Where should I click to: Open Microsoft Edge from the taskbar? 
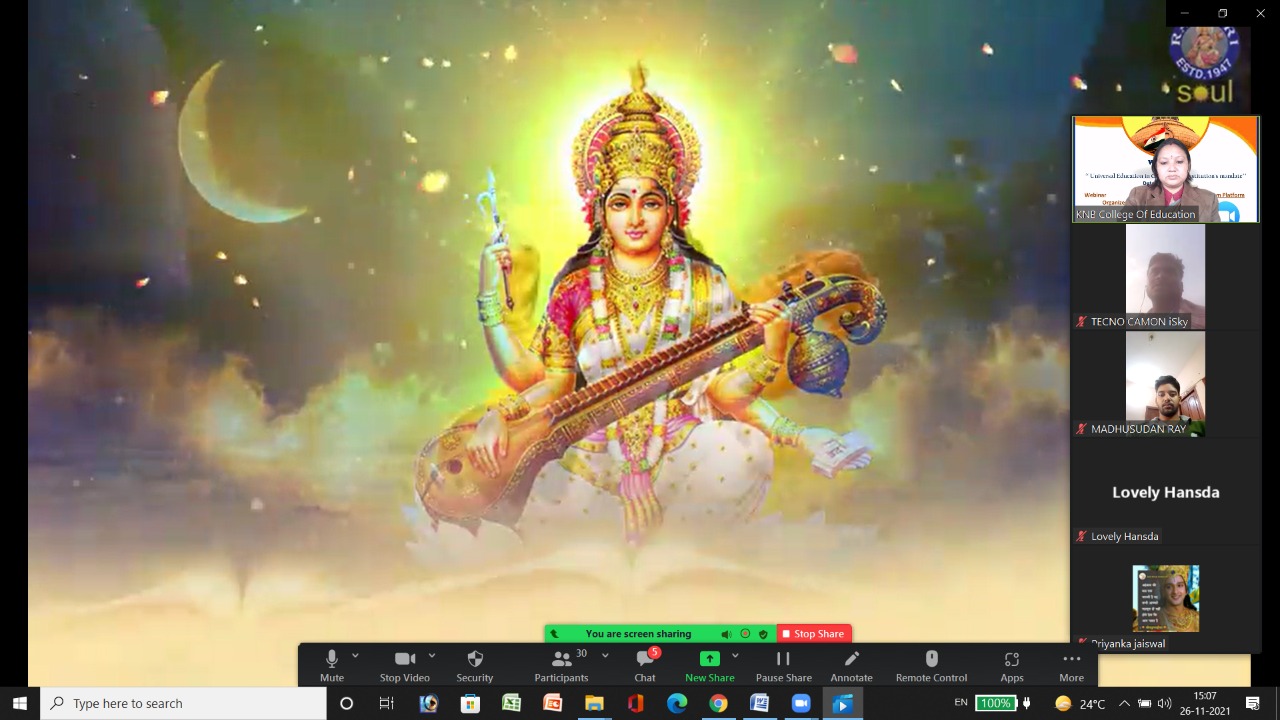tap(677, 704)
